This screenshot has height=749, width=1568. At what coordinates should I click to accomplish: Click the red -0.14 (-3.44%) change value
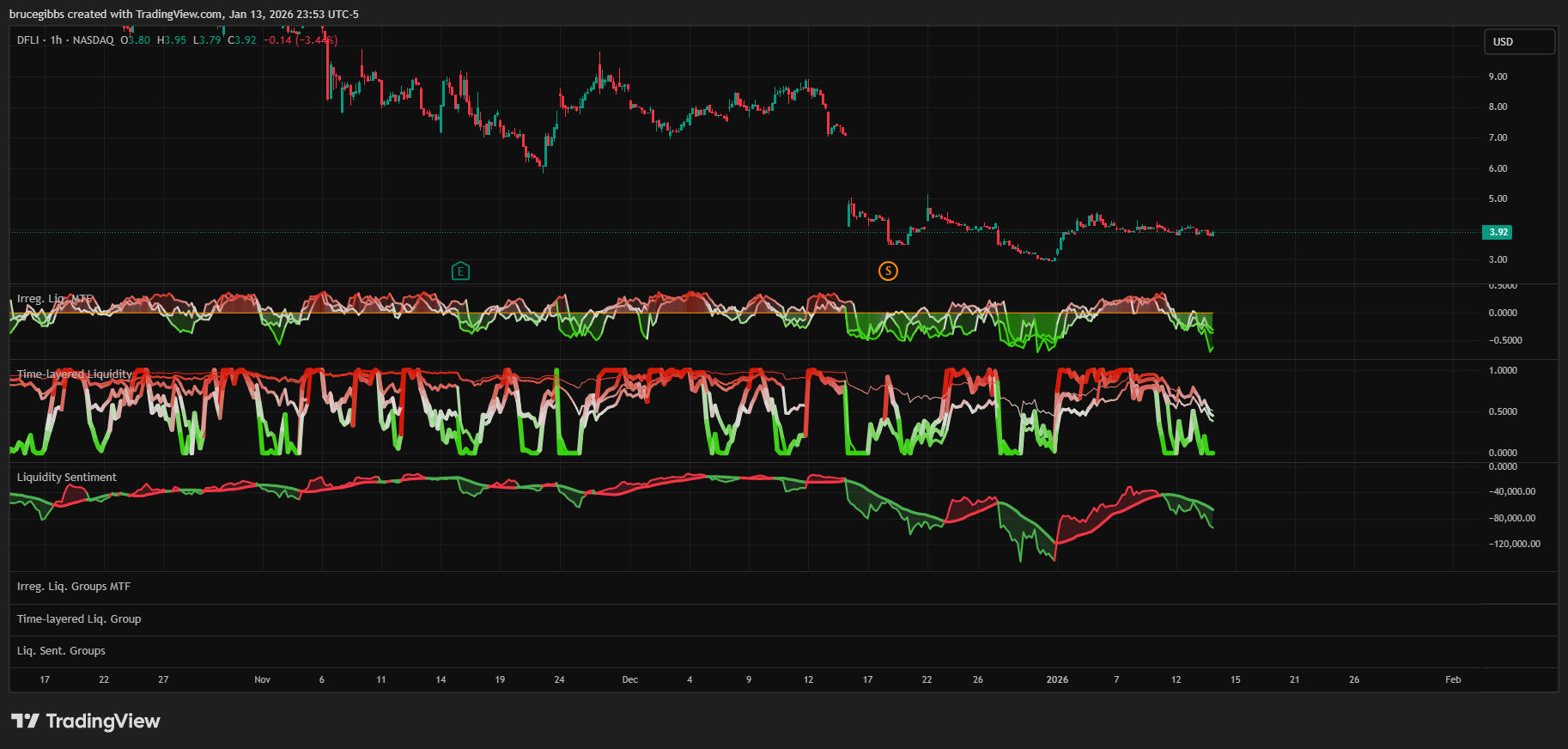click(300, 40)
